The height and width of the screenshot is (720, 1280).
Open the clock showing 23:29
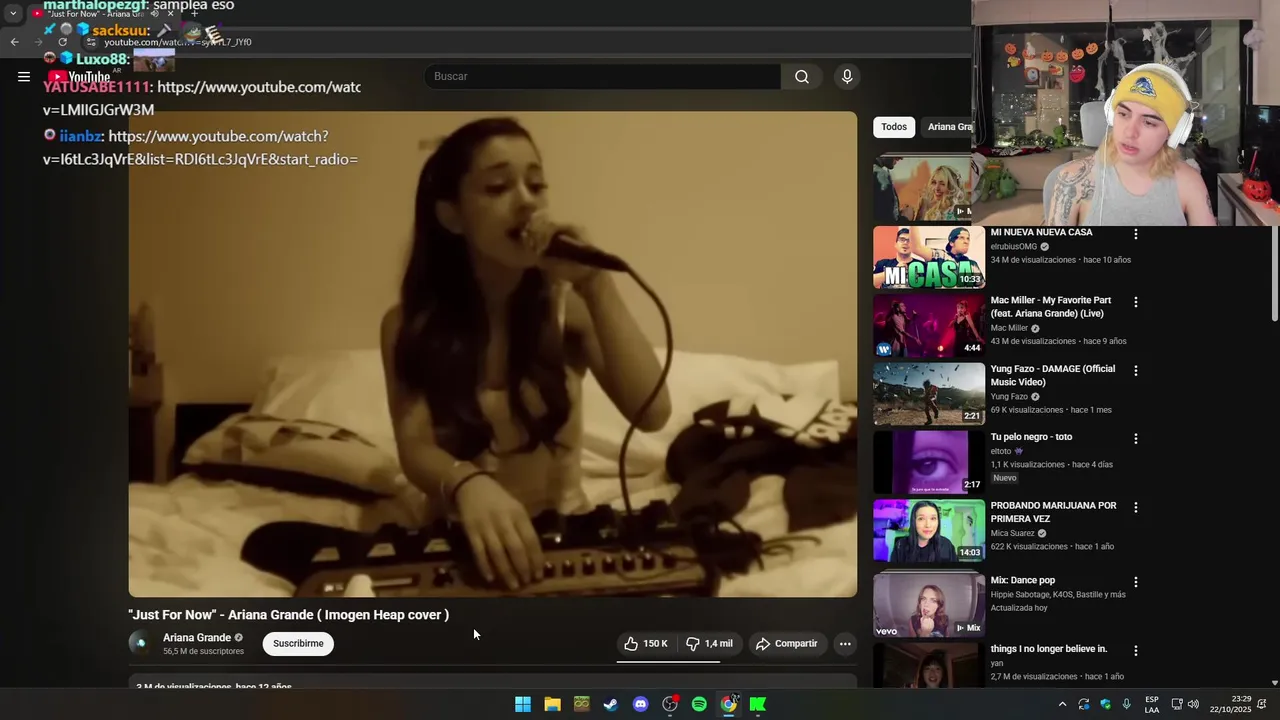(x=1229, y=704)
